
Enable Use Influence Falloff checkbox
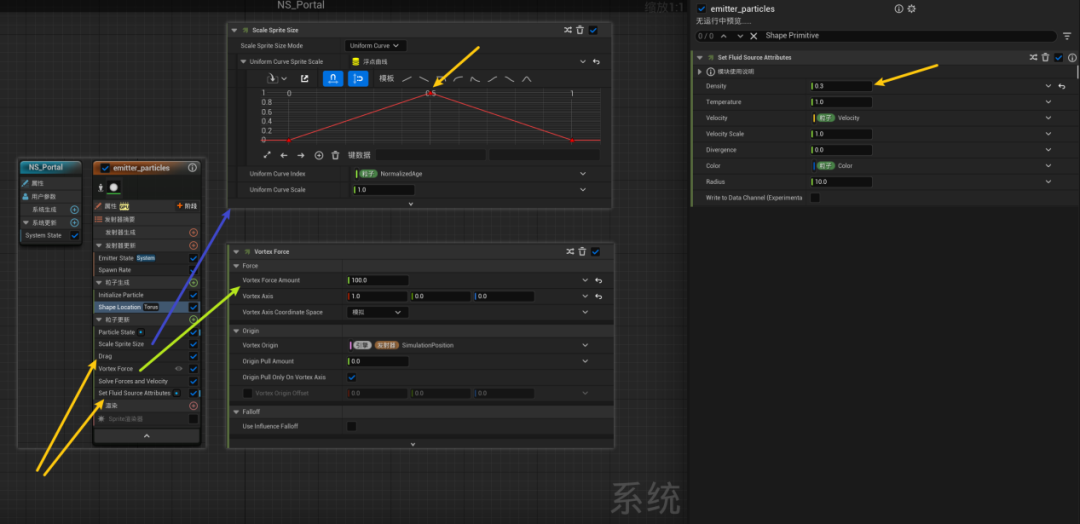pos(352,426)
